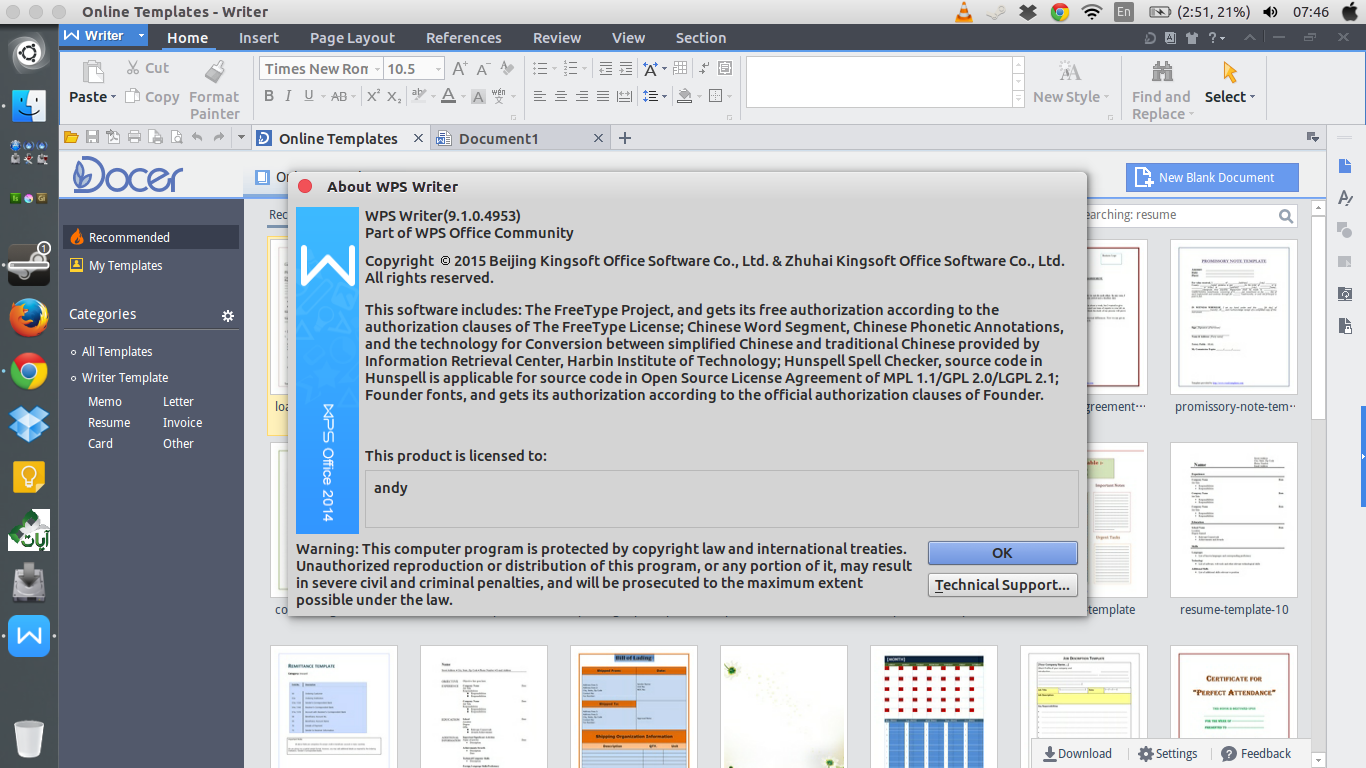Launch Firefox from the dock
This screenshot has height=768, width=1366.
(x=29, y=319)
